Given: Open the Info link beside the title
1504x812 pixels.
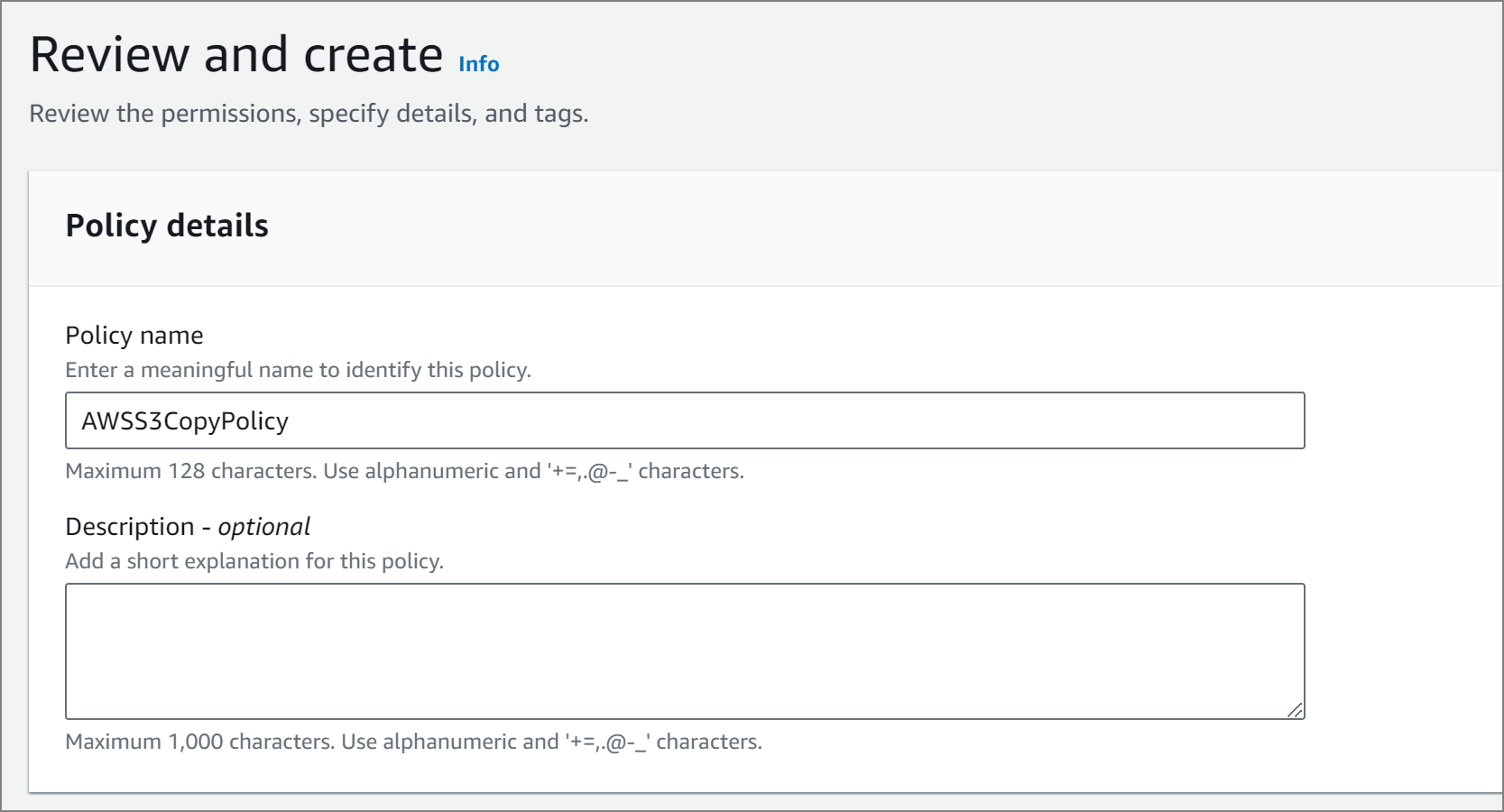Looking at the screenshot, I should coord(478,64).
